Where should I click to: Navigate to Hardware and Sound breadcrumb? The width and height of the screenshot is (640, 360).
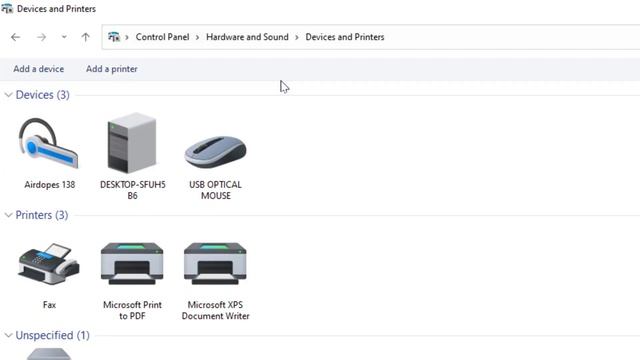tap(247, 37)
